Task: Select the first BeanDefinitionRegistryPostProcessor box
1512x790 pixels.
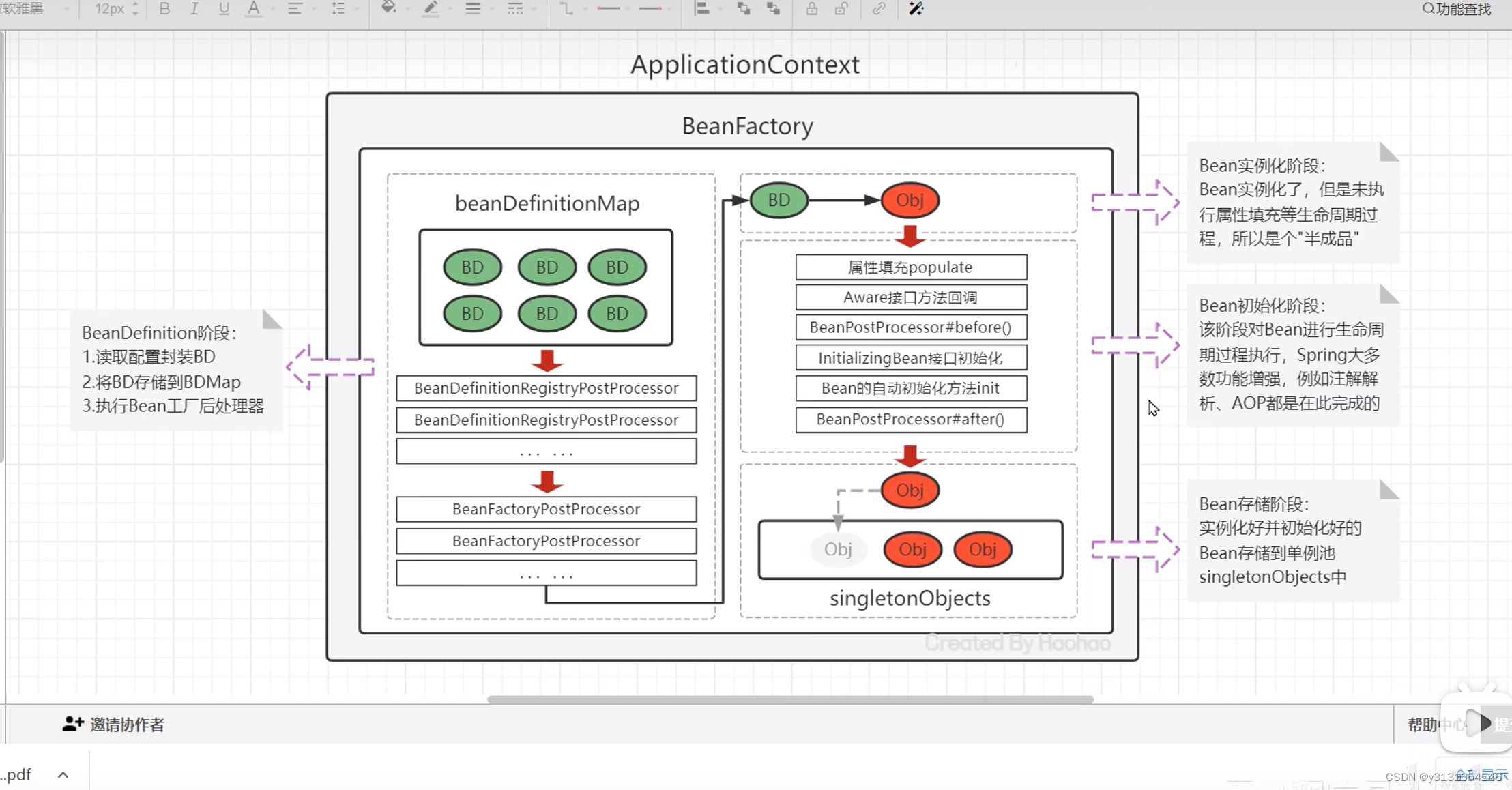Action: pos(547,388)
